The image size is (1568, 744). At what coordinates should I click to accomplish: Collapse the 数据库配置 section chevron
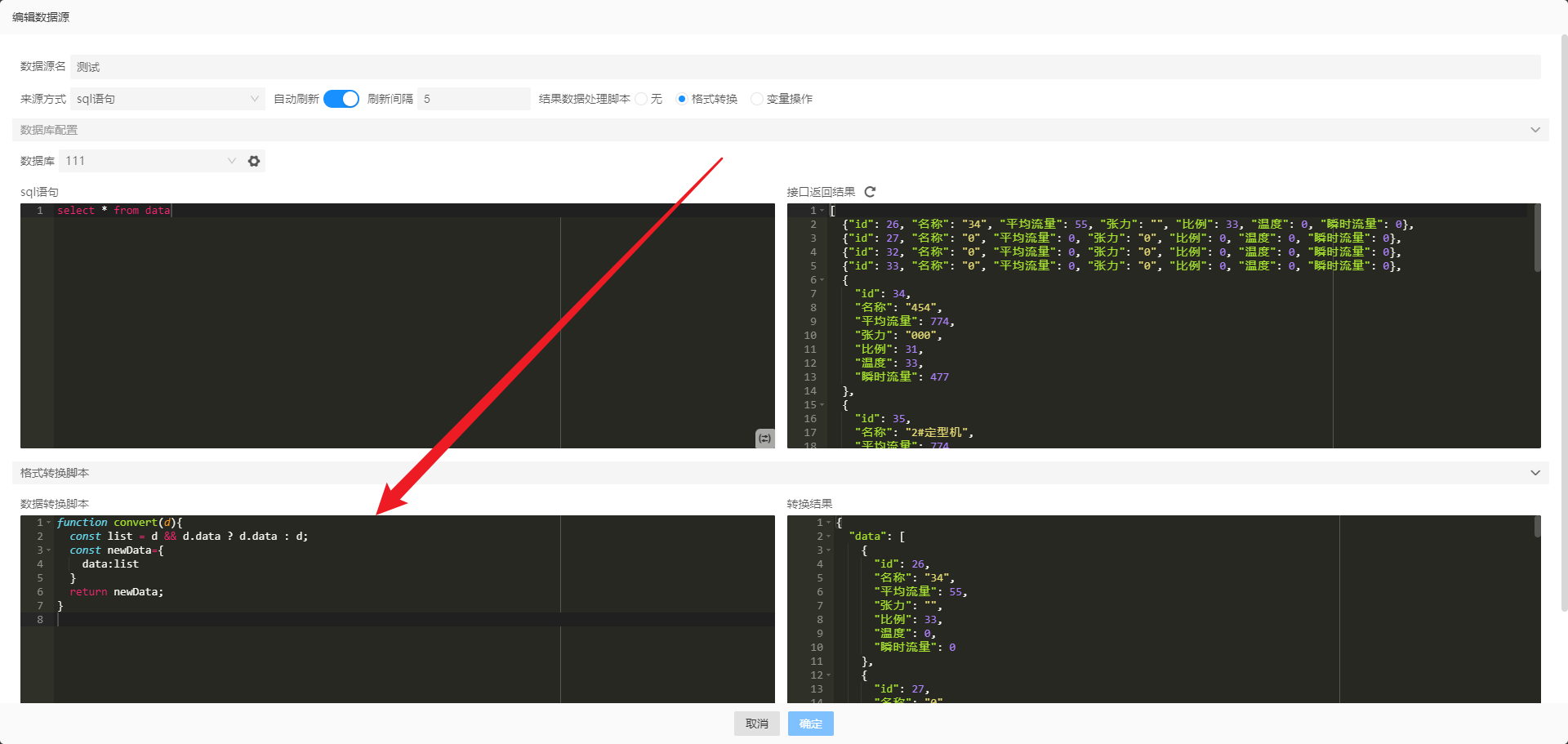(x=1535, y=130)
